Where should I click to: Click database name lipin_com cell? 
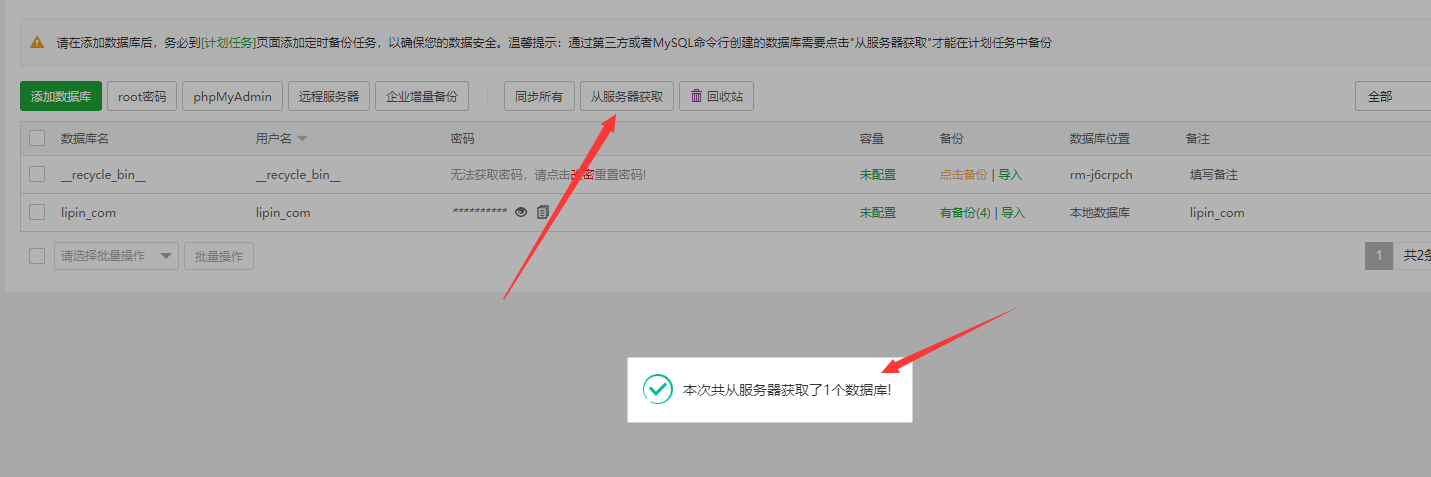pos(89,213)
